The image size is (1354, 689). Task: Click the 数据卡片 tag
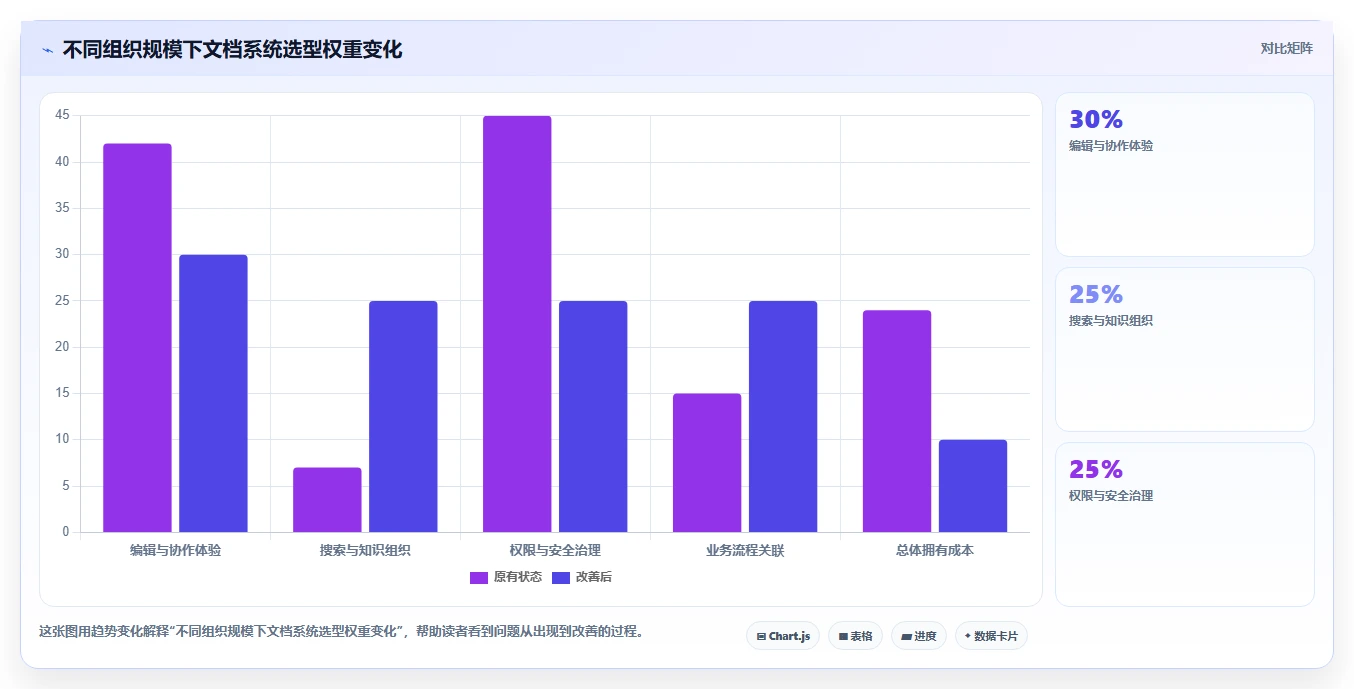click(991, 636)
